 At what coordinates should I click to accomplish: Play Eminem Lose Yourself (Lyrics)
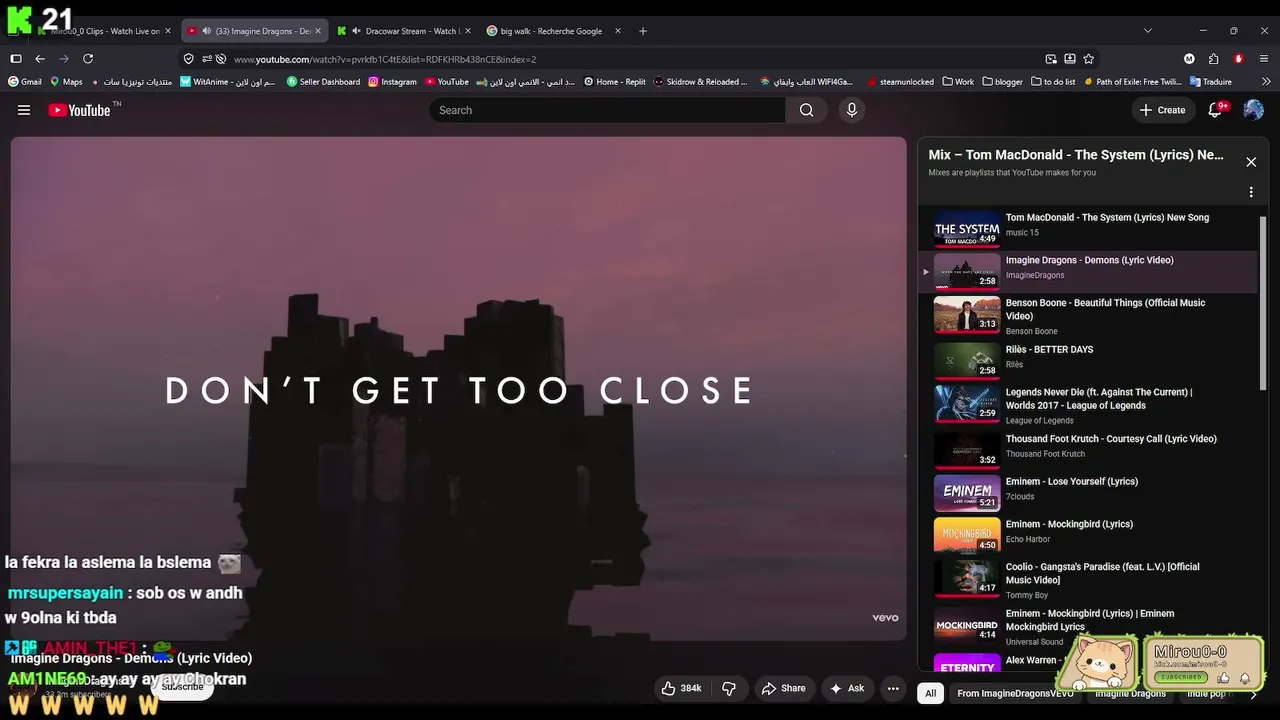click(x=1088, y=491)
